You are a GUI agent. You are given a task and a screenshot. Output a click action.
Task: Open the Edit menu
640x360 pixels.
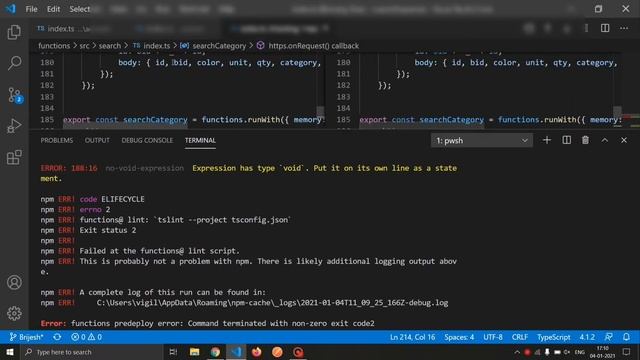(x=53, y=9)
